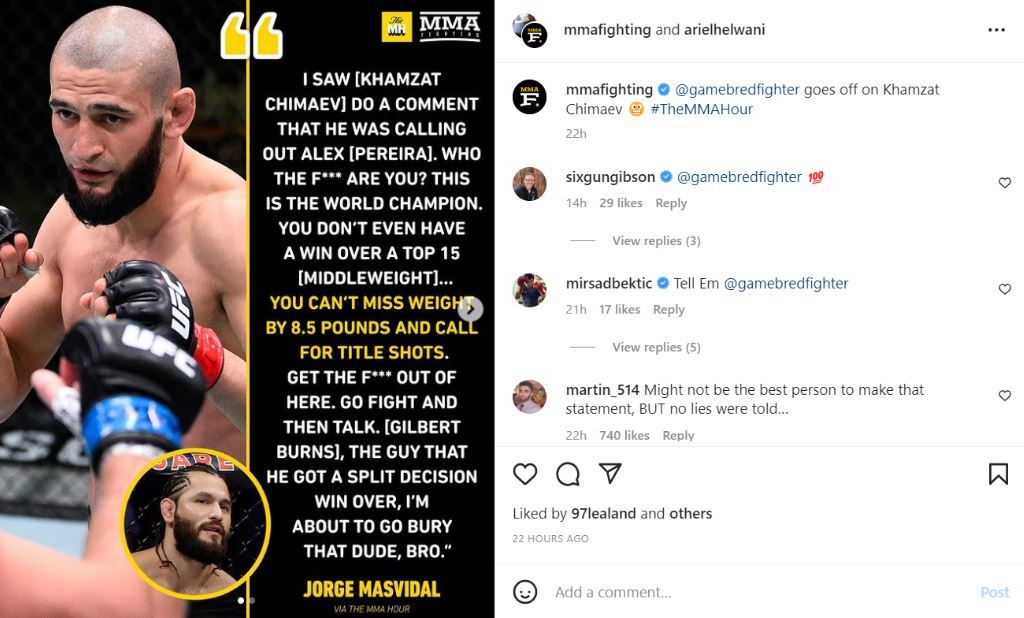Go to next carousel image arrow
Screen dimensions: 1024x618
470,309
